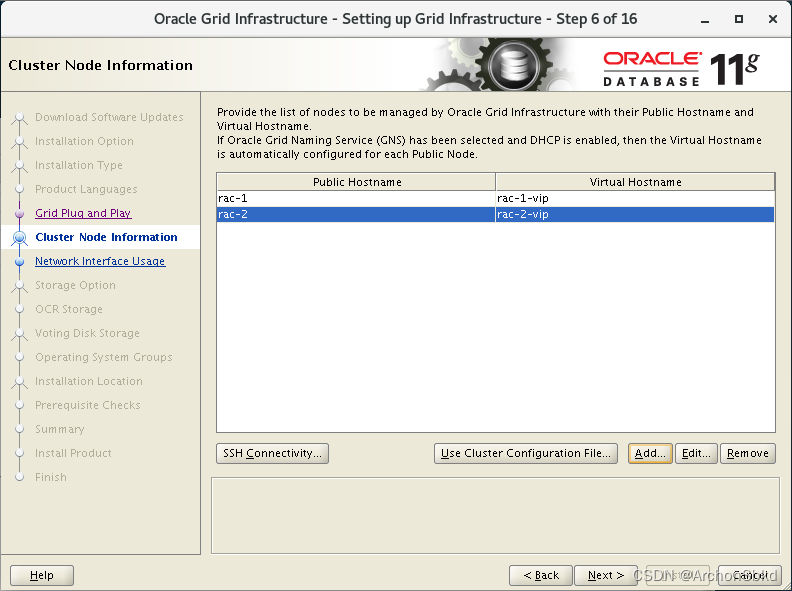792x591 pixels.
Task: Sort by Public Hostname column header
Action: pos(357,182)
